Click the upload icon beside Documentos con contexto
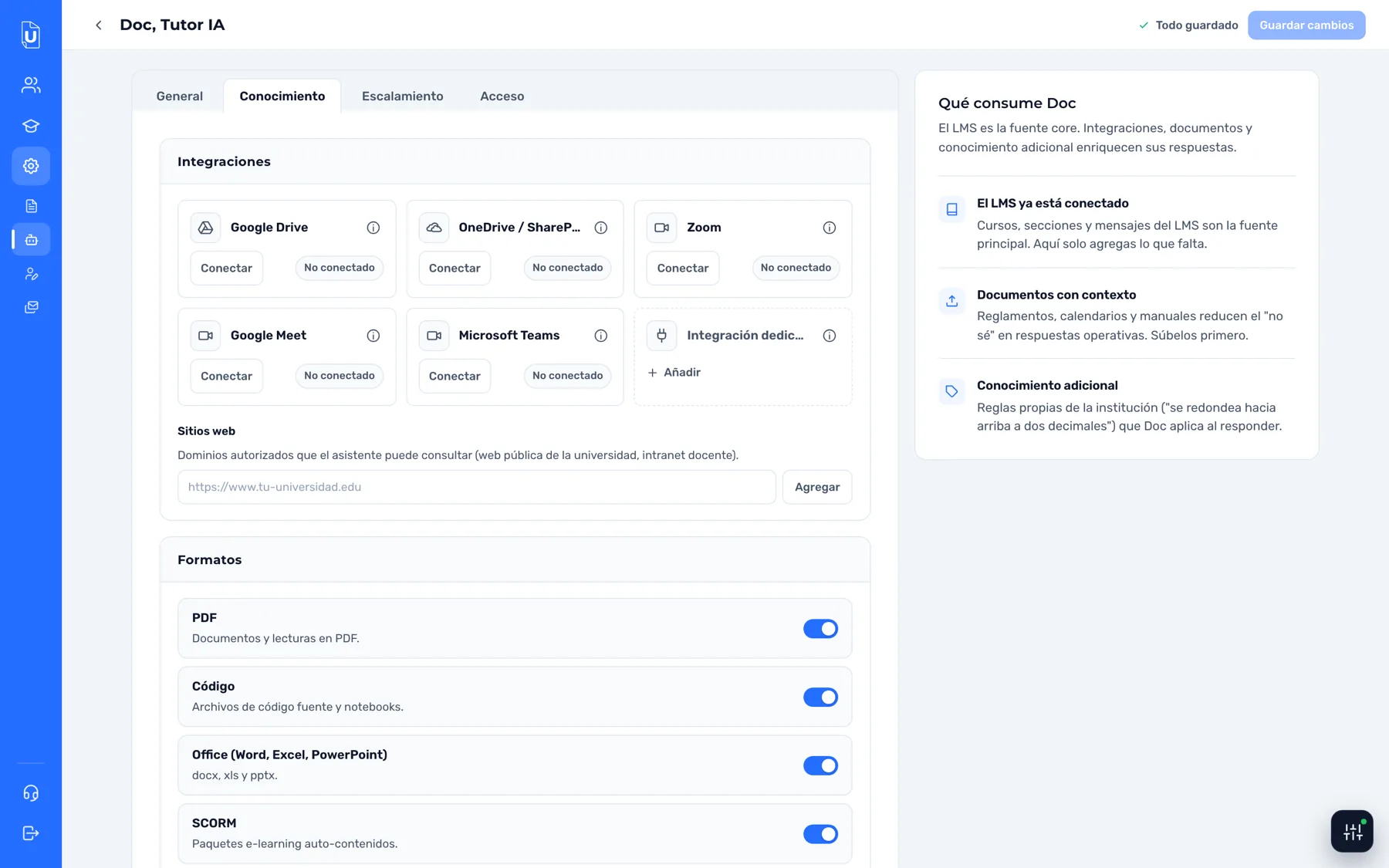 [952, 301]
